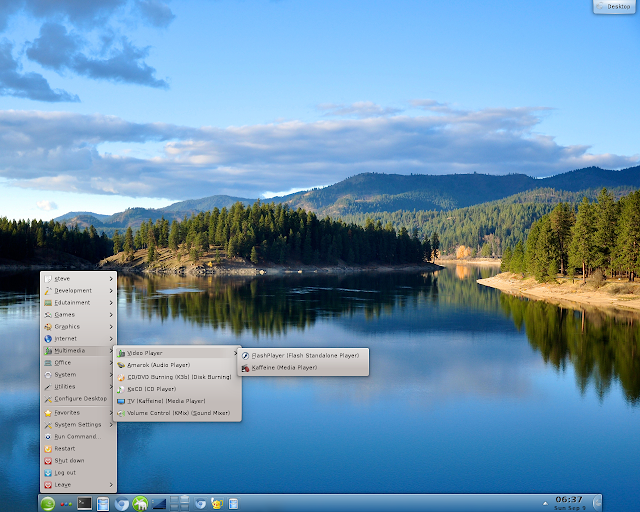Click the Desktop toolbox button
The image size is (640, 512).
click(614, 7)
